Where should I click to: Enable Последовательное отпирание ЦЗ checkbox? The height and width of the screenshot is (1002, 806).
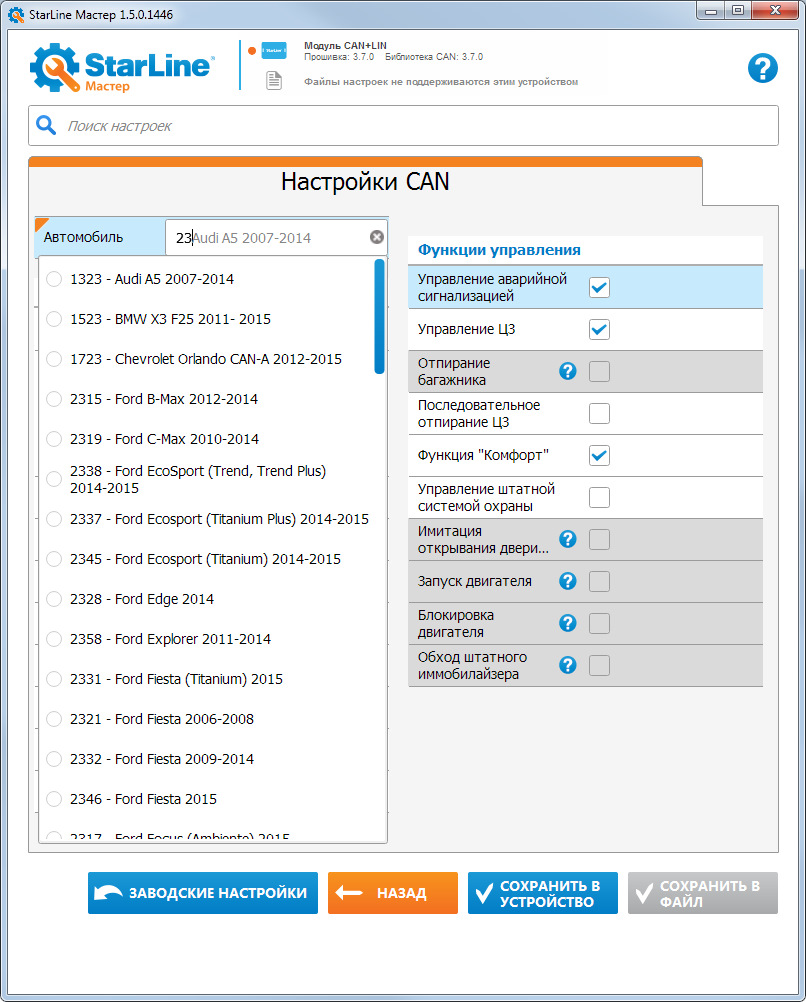point(599,413)
